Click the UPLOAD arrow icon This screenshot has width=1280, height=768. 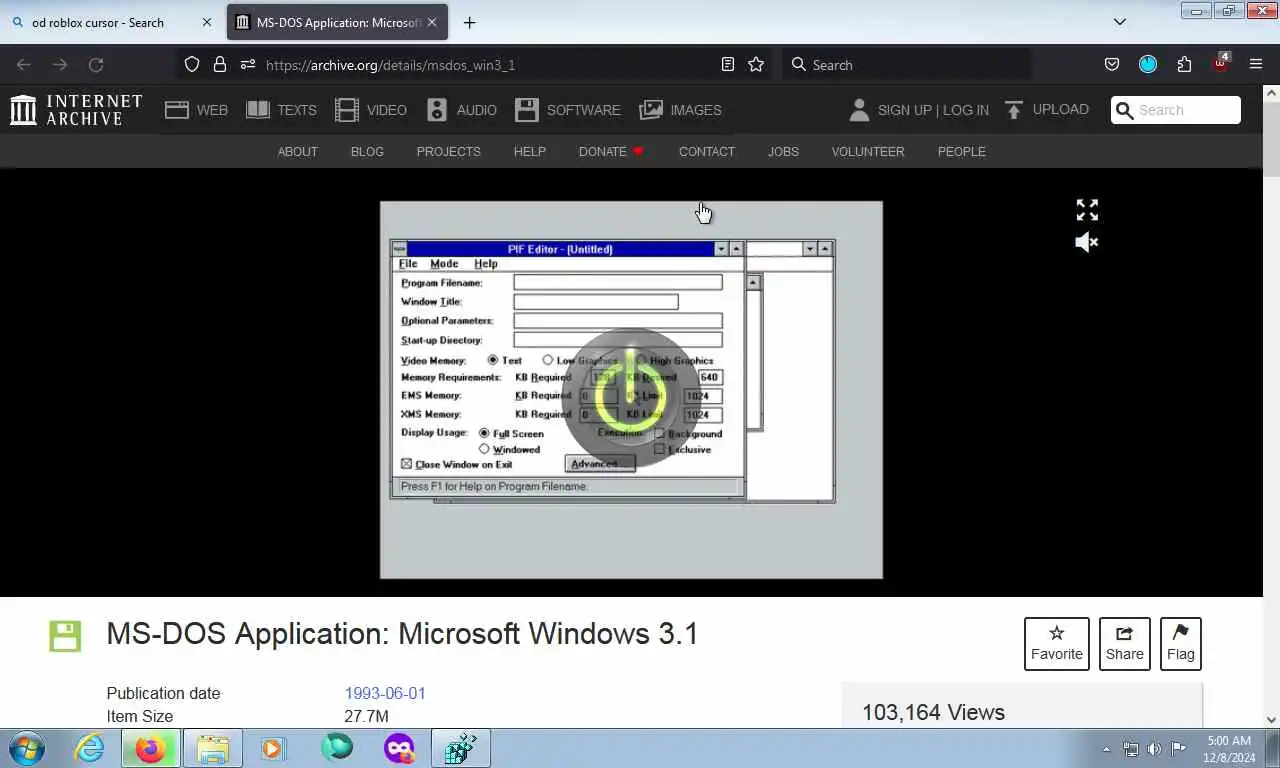click(x=1014, y=110)
